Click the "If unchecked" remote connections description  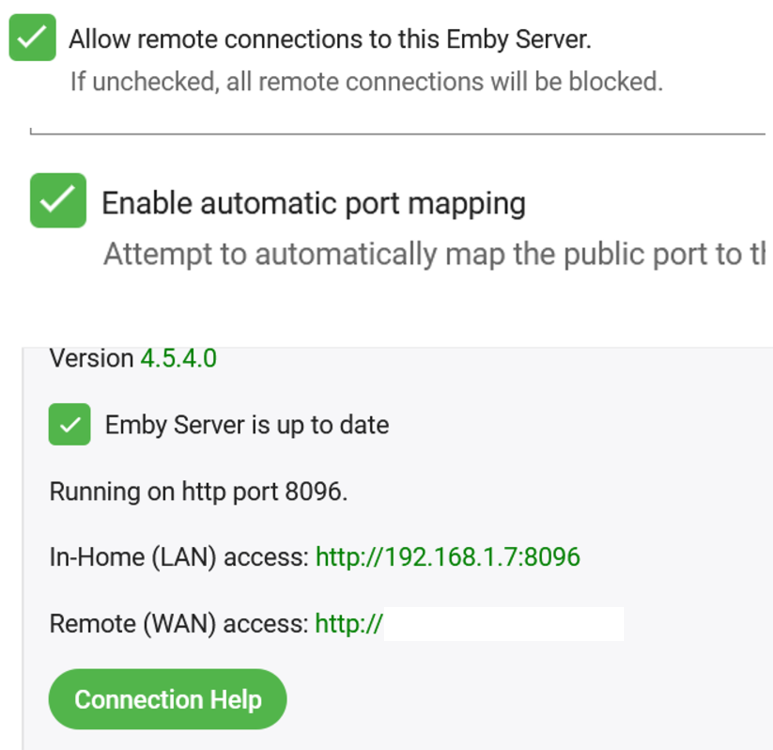pyautogui.click(x=366, y=81)
